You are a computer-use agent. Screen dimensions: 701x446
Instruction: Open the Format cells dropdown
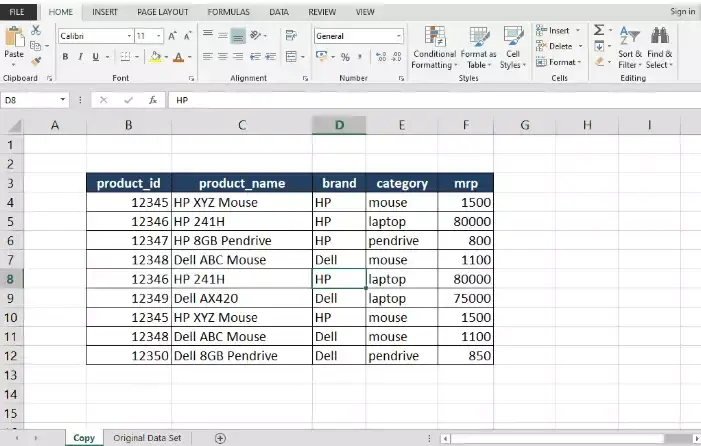[x=558, y=62]
